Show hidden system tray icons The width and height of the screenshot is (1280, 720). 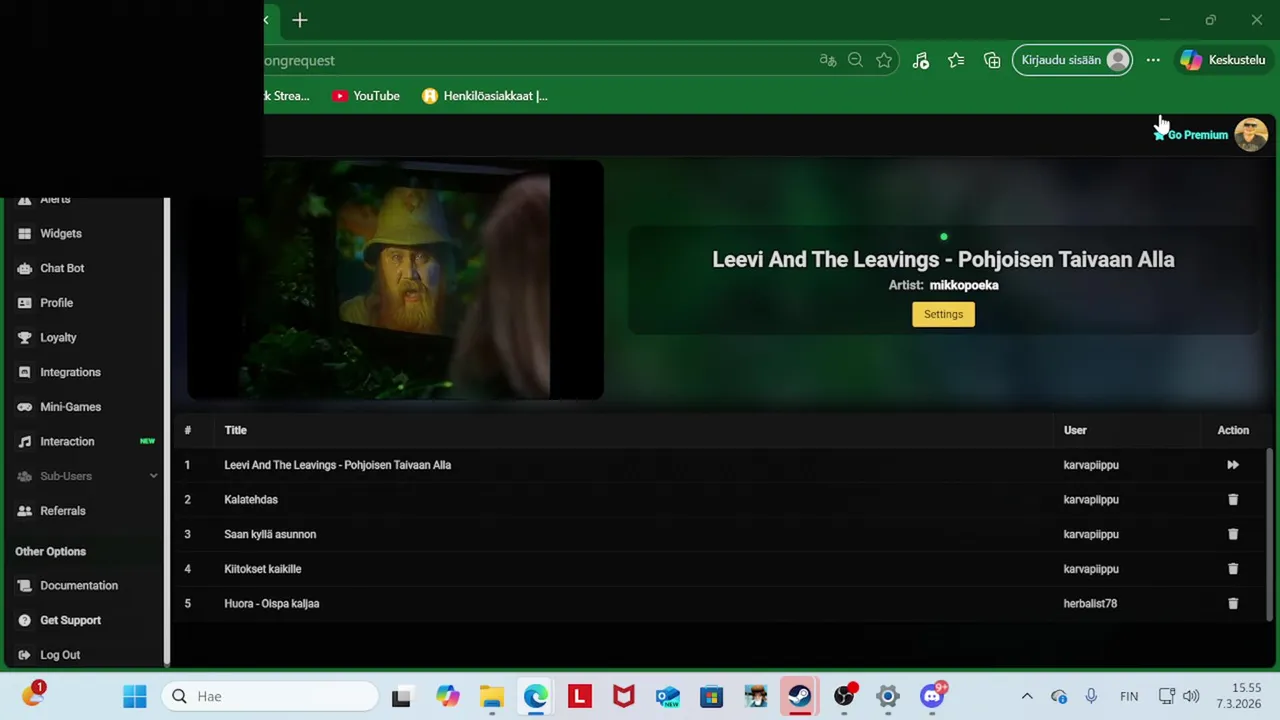[x=1027, y=696]
